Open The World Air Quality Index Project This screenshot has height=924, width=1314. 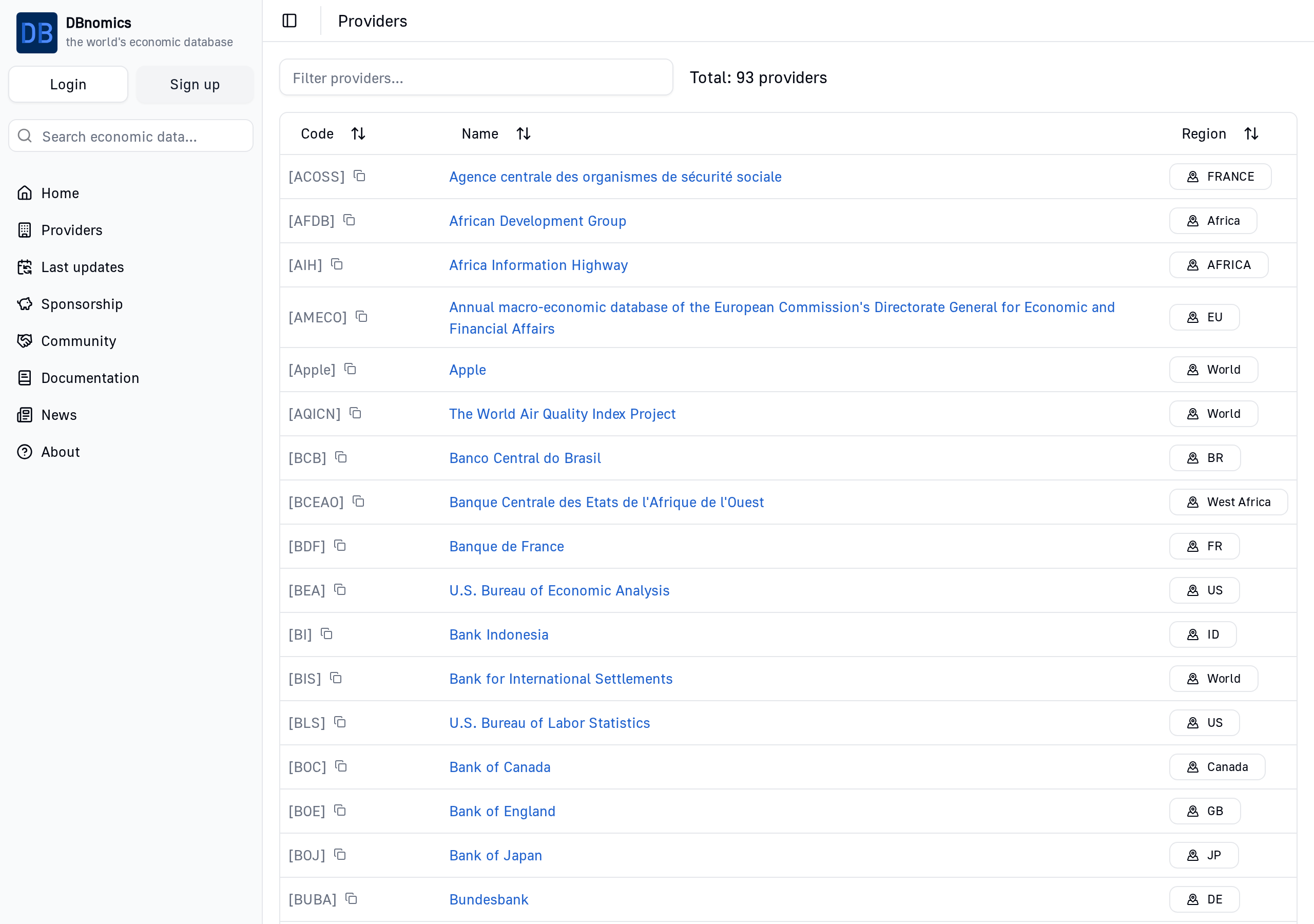(562, 413)
